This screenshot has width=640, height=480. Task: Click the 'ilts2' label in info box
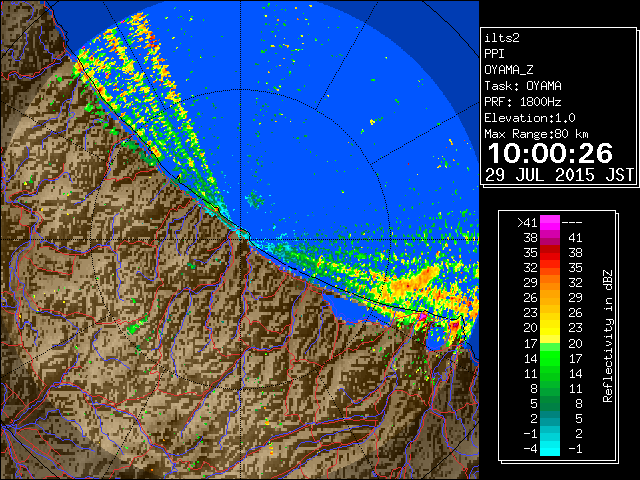[x=502, y=38]
